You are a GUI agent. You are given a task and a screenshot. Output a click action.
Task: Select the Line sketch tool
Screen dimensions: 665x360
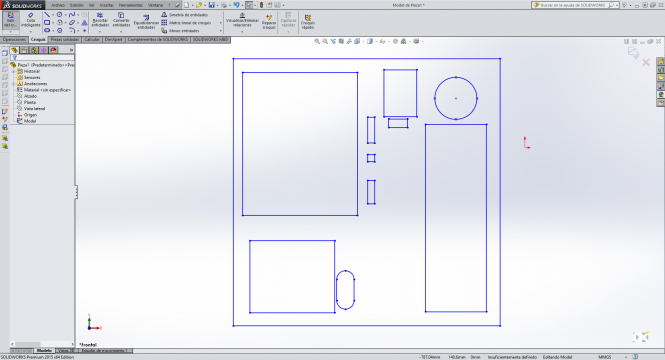point(47,15)
